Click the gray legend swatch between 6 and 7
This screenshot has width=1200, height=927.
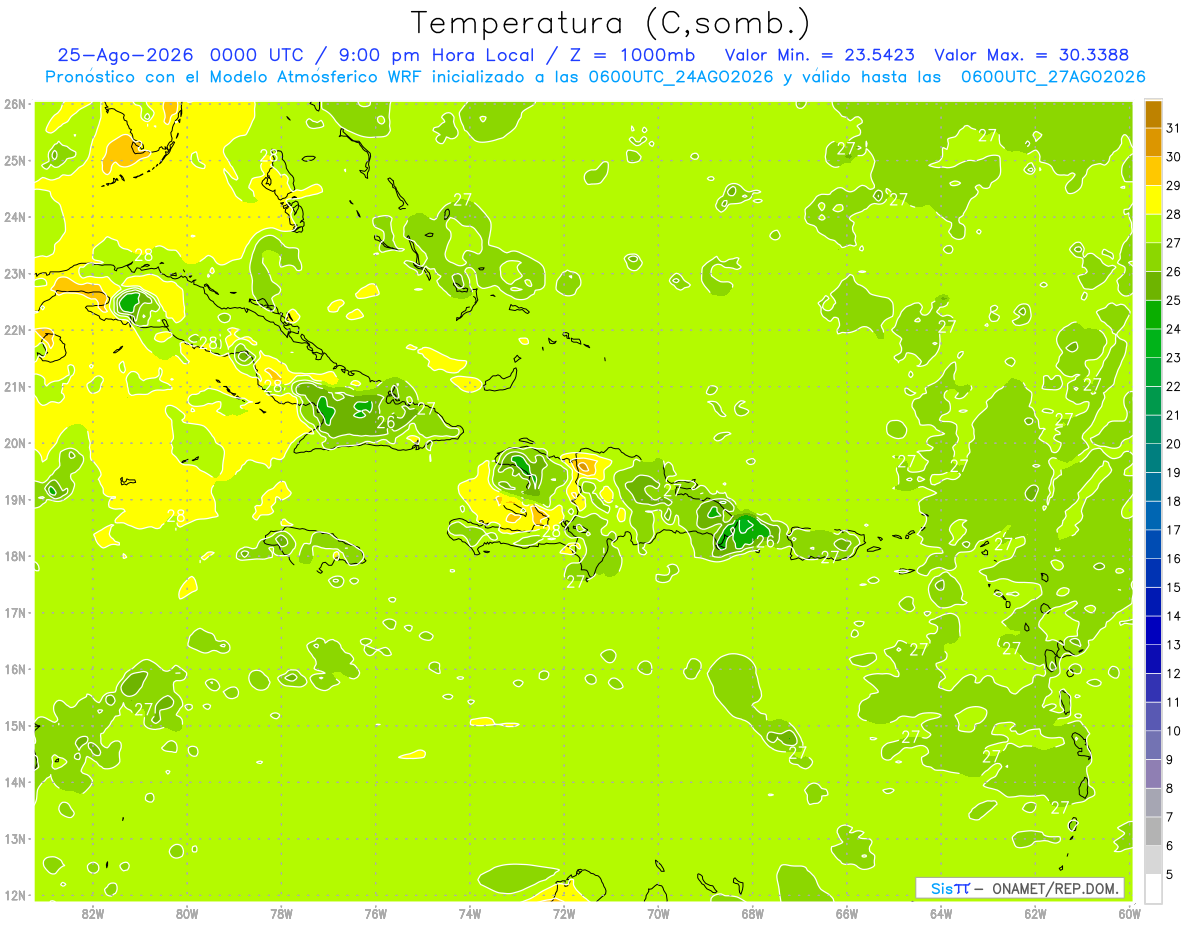[x=1153, y=832]
